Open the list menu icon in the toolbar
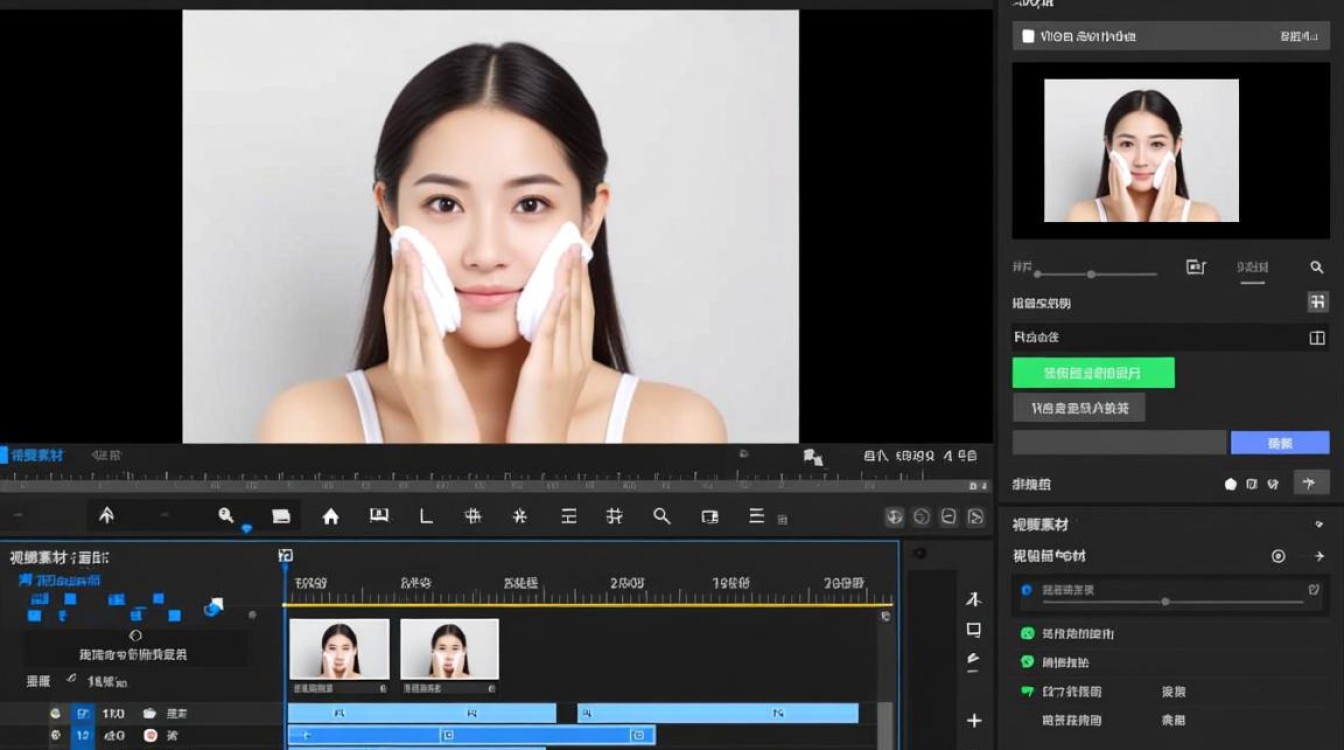1344x750 pixels. coord(756,516)
